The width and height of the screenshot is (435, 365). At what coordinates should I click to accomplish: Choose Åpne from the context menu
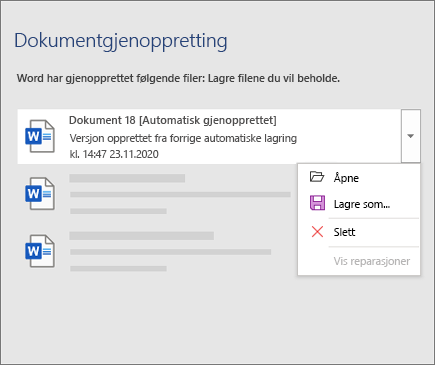[359, 178]
